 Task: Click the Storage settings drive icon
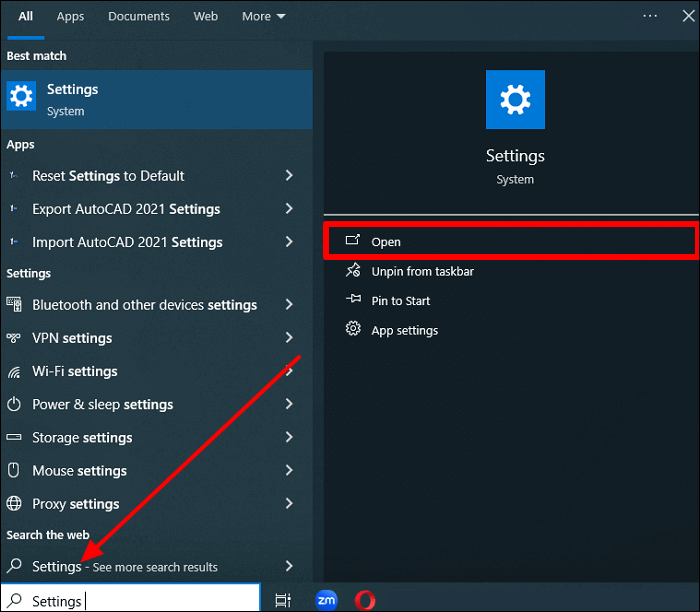tap(14, 437)
